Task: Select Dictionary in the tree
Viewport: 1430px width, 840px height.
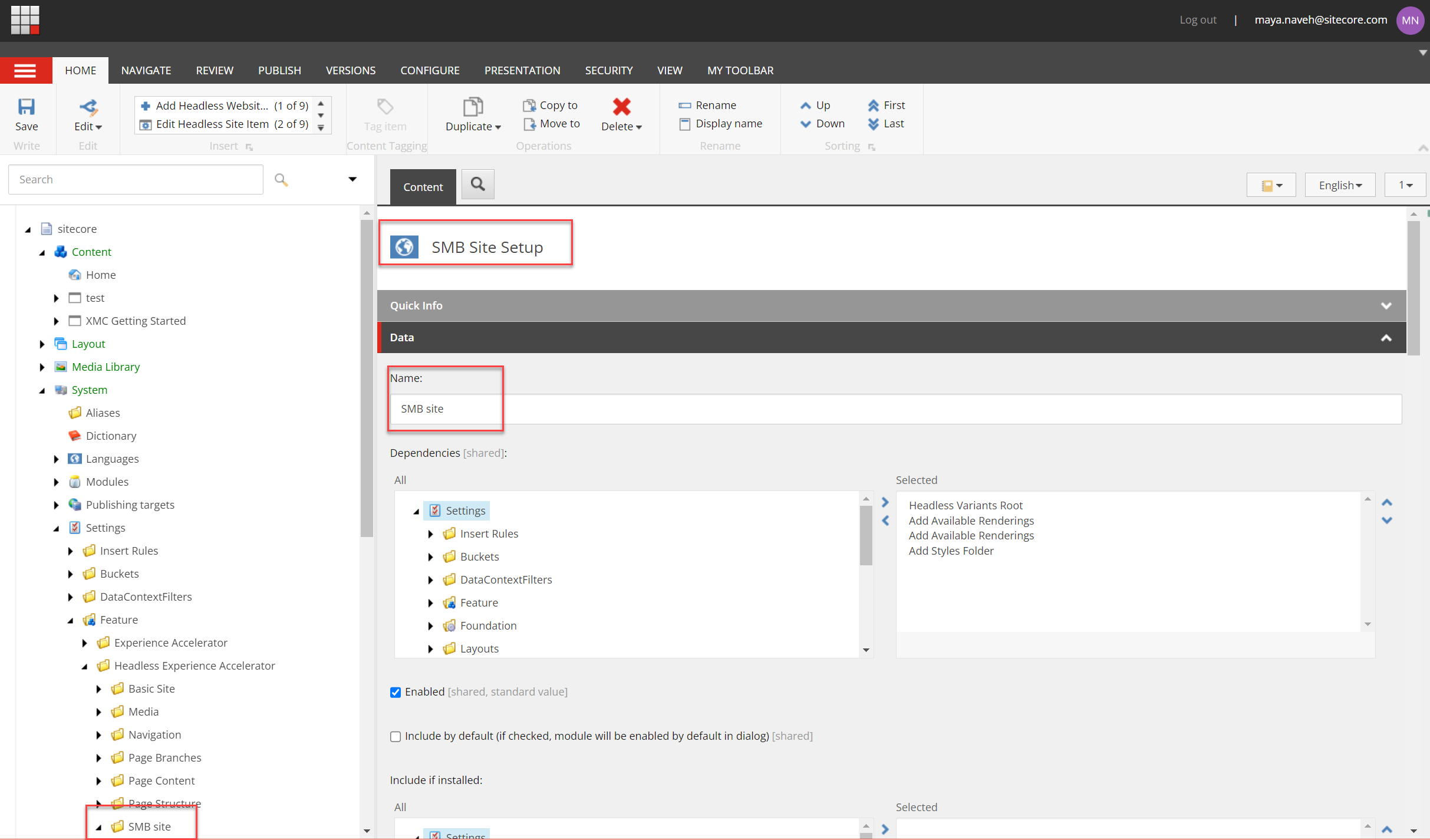Action: [111, 436]
